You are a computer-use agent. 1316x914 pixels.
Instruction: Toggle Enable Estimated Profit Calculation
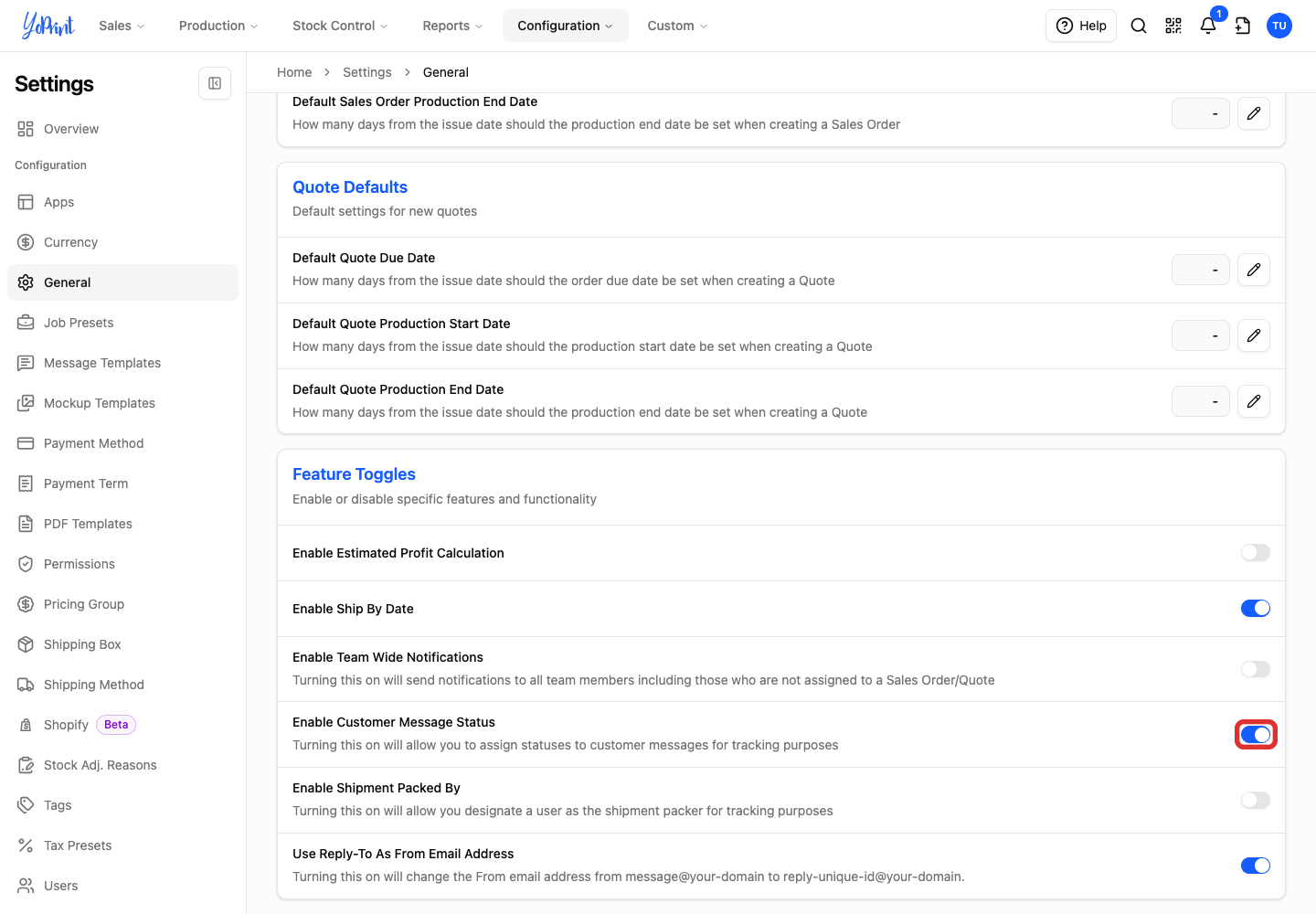pos(1256,552)
